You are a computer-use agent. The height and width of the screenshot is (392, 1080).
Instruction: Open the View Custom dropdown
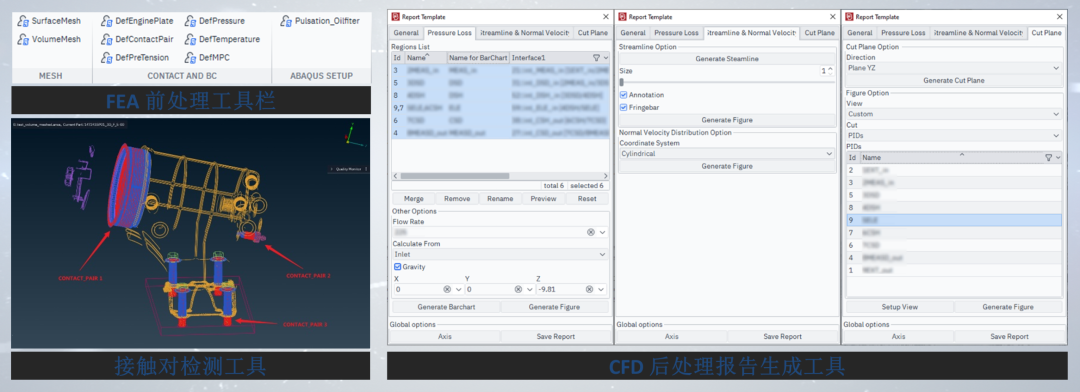click(953, 114)
